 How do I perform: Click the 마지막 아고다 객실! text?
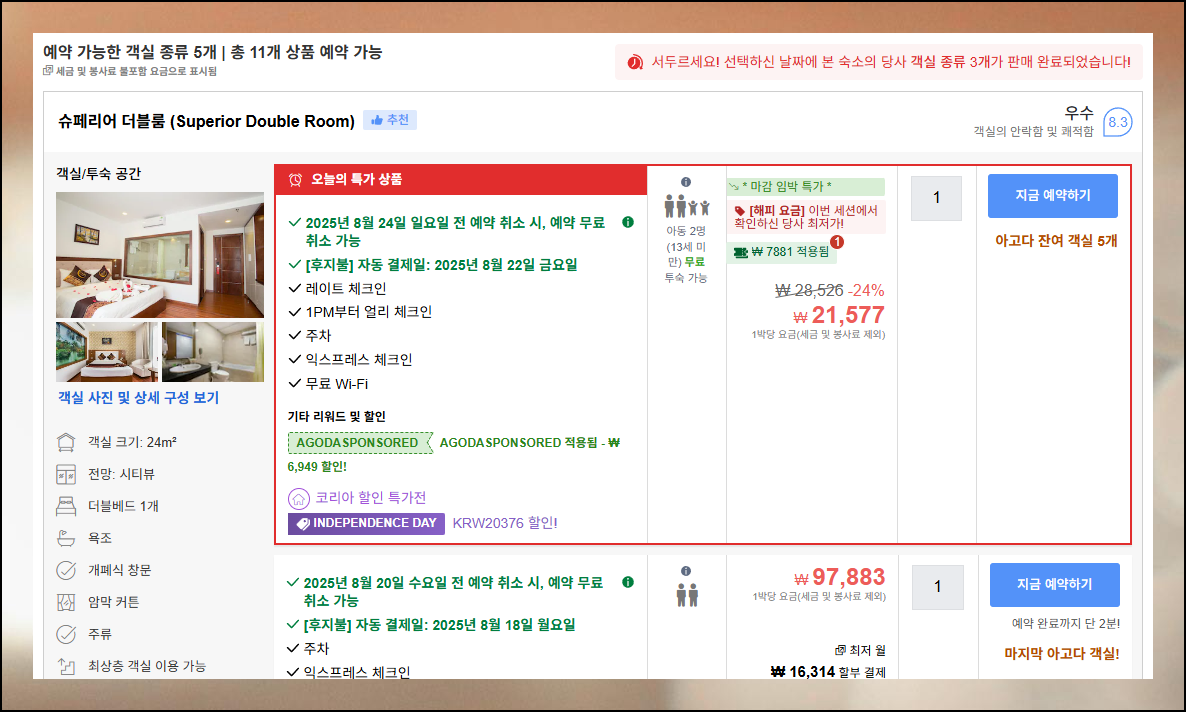click(x=1062, y=654)
